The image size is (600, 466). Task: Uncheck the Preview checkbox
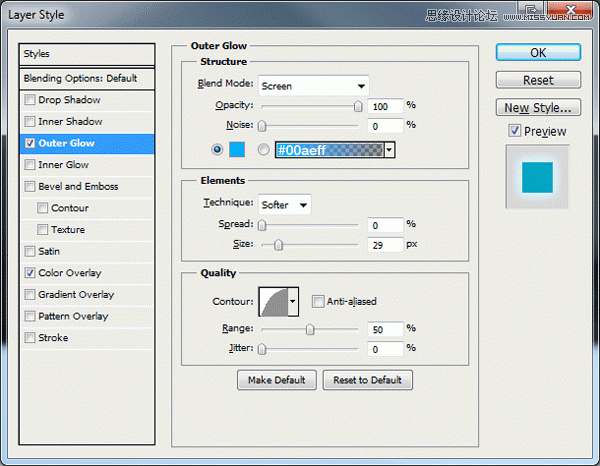[514, 131]
